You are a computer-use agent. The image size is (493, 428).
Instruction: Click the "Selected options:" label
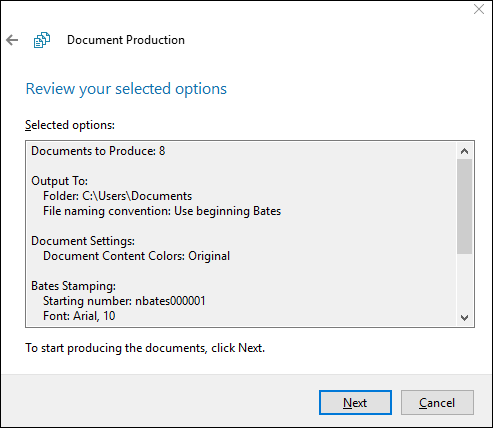click(x=70, y=125)
